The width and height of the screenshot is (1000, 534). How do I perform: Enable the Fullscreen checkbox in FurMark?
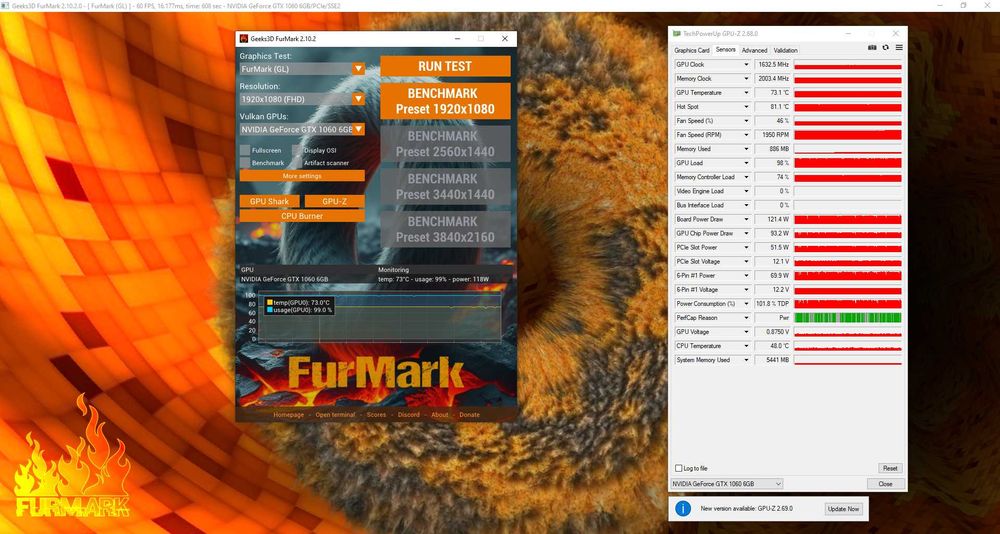point(245,151)
